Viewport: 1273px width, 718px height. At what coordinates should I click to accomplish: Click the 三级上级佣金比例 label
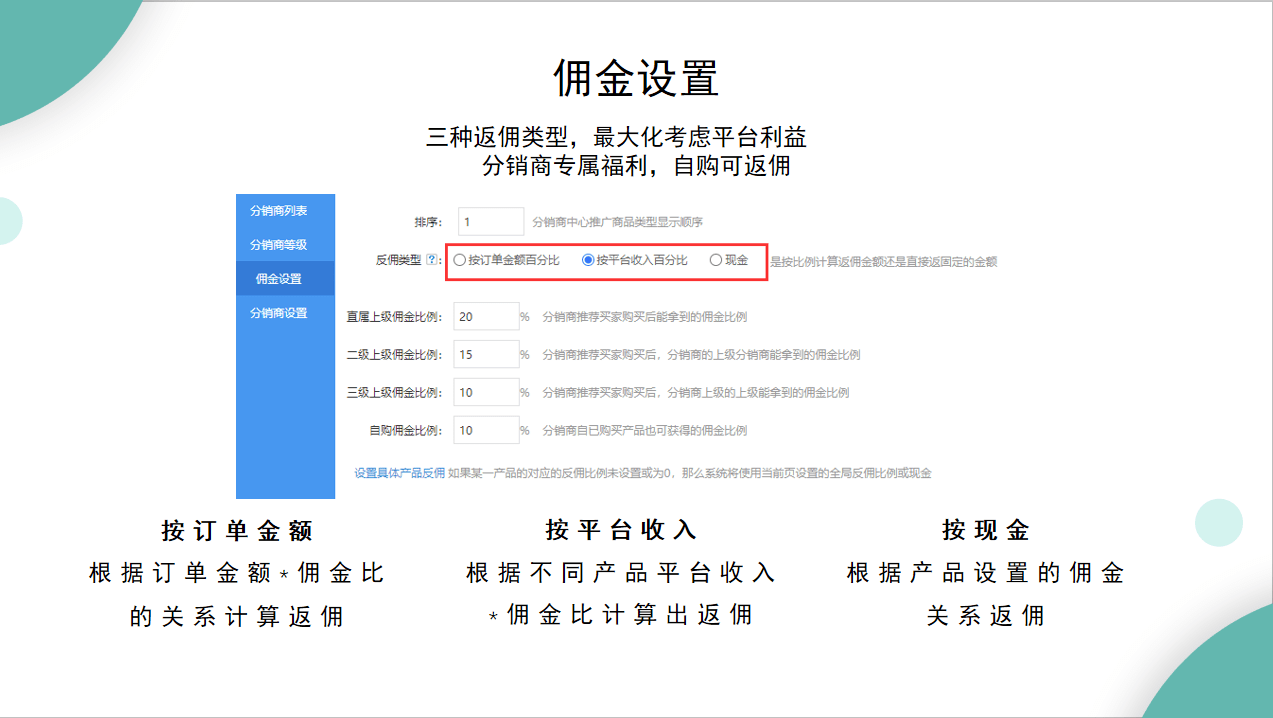point(394,393)
